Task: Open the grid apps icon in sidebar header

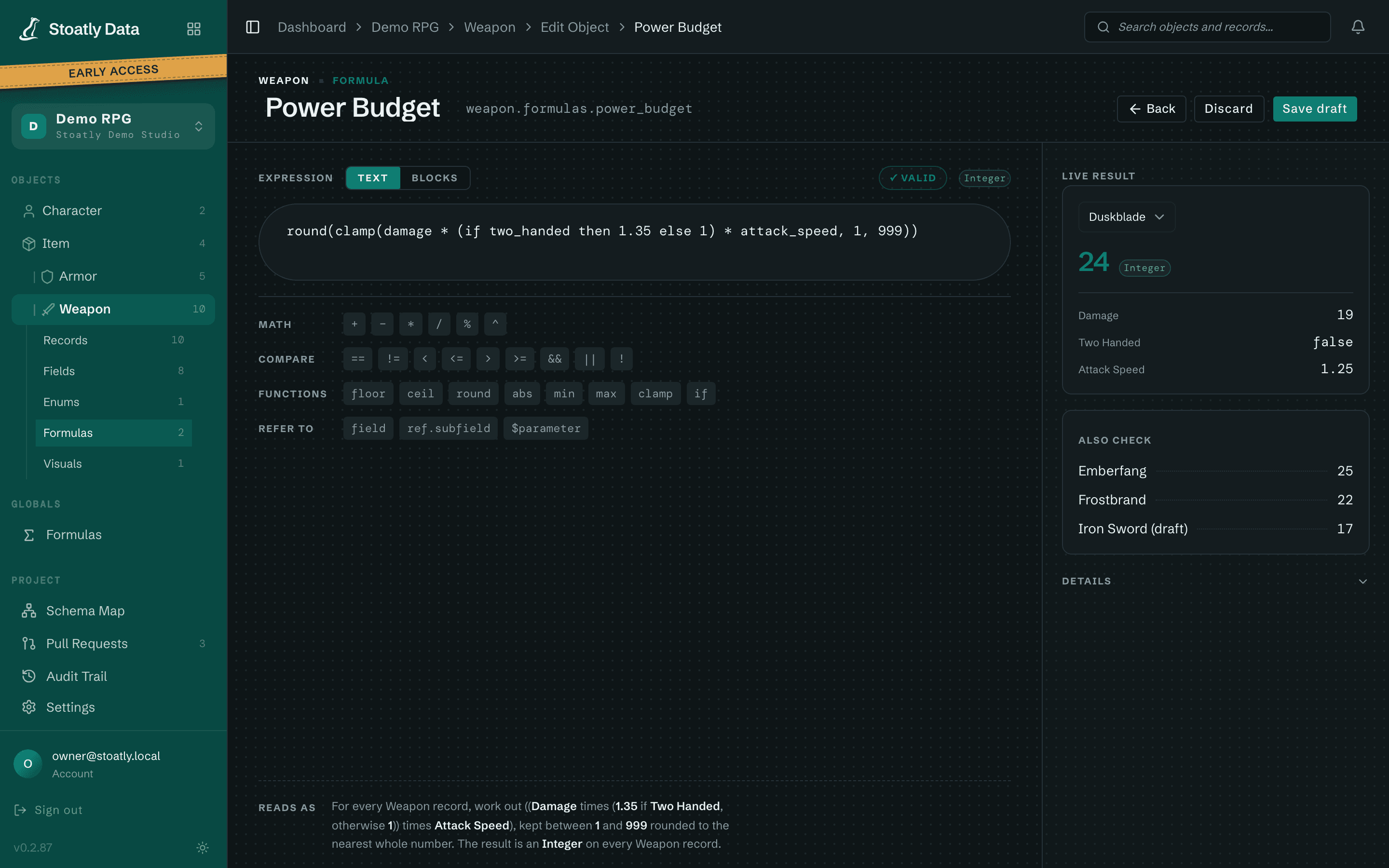Action: click(x=194, y=29)
